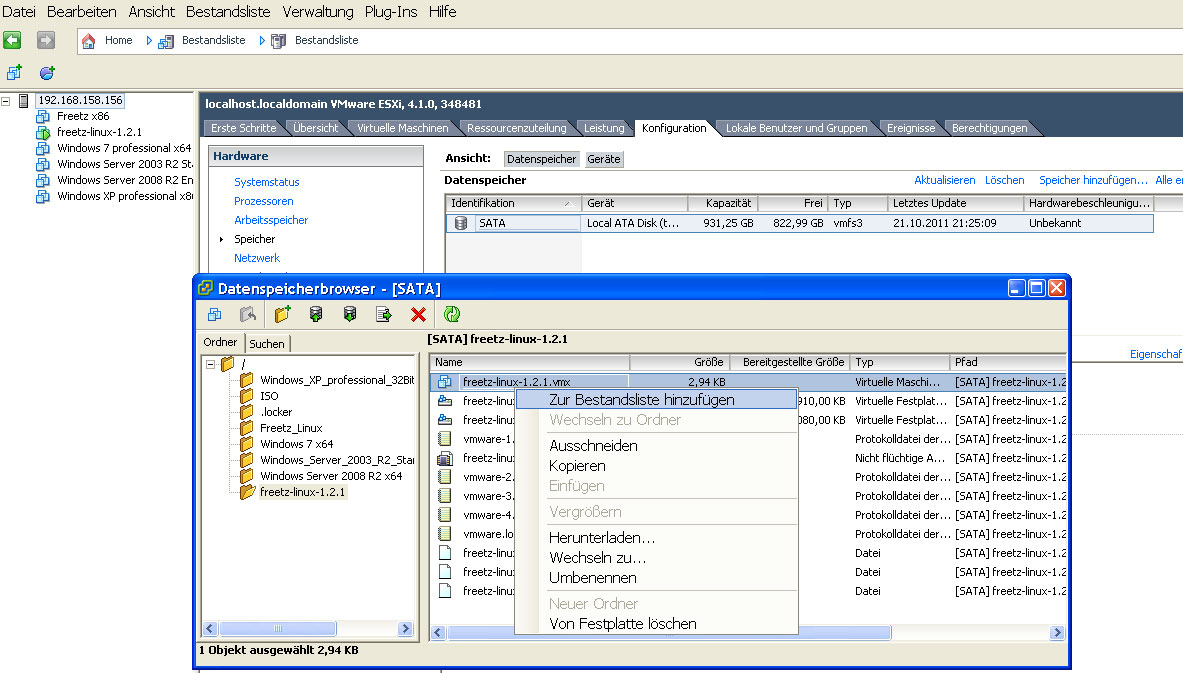
Task: Select Windows 7 x64 folder in tree
Action: click(x=296, y=444)
